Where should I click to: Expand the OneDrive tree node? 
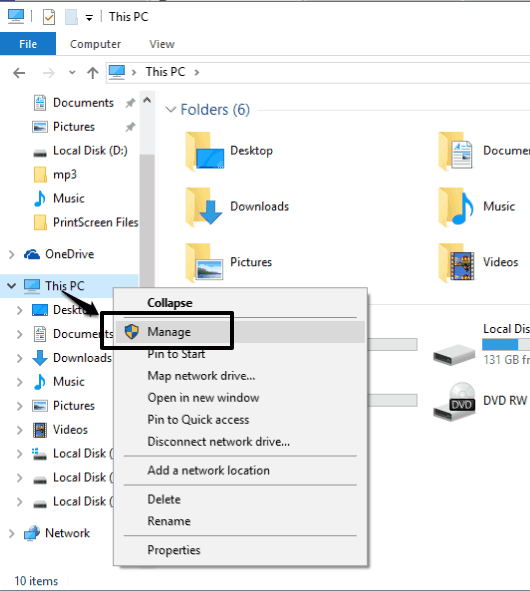point(12,254)
